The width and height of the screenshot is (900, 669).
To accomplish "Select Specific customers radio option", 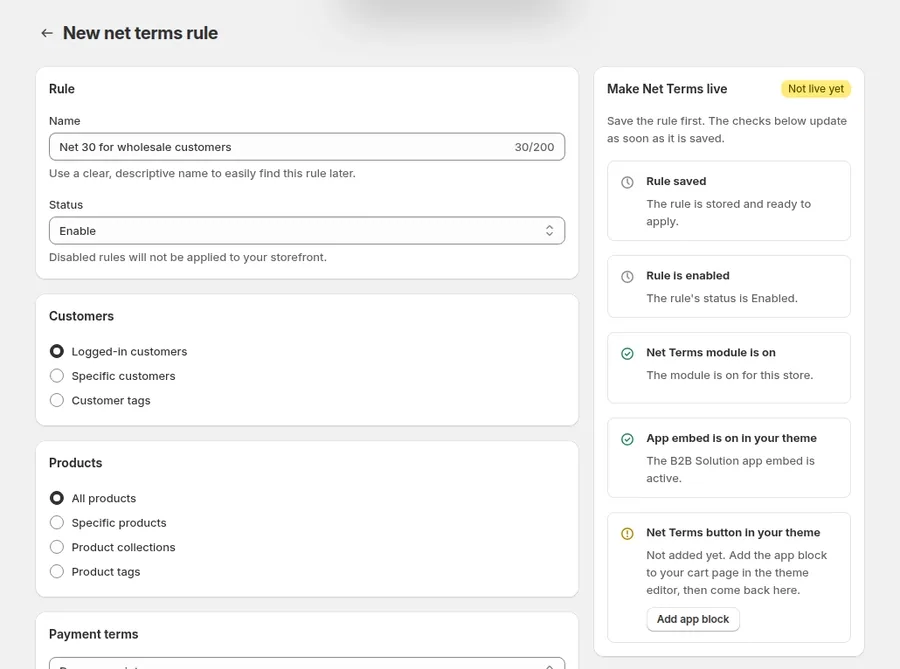I will [57, 376].
